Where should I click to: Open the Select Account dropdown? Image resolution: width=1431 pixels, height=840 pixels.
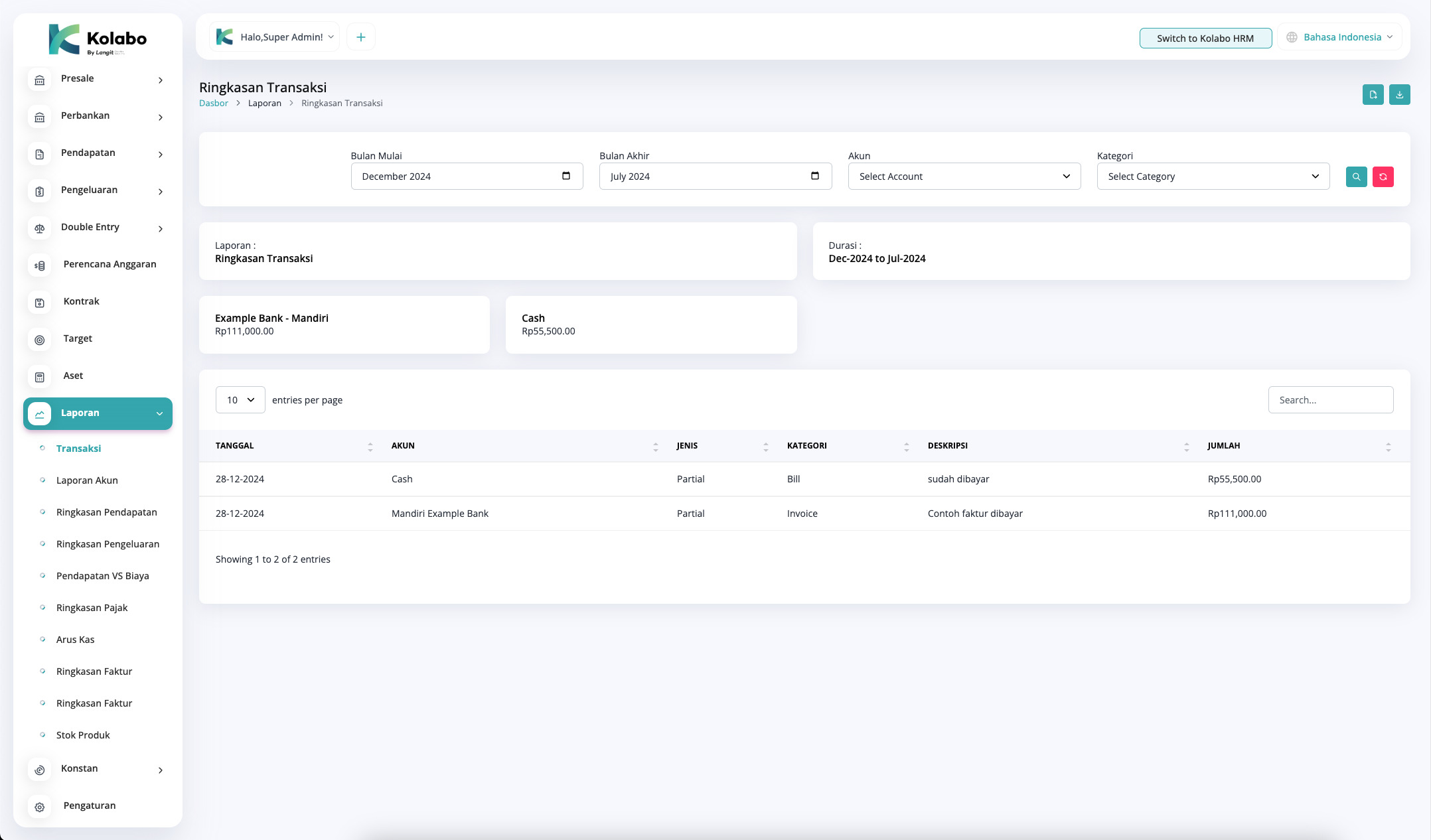964,176
